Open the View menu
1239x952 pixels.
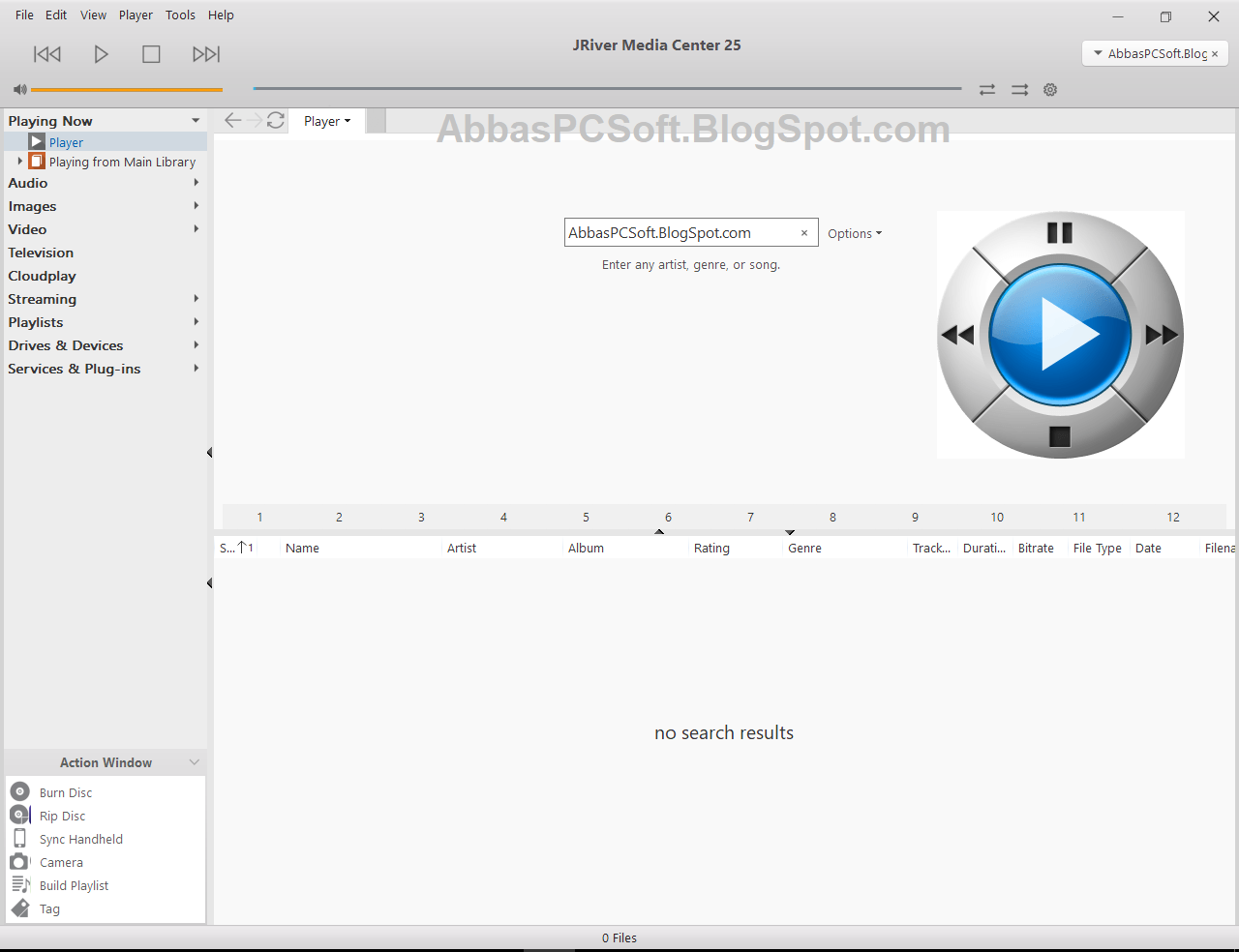point(93,15)
